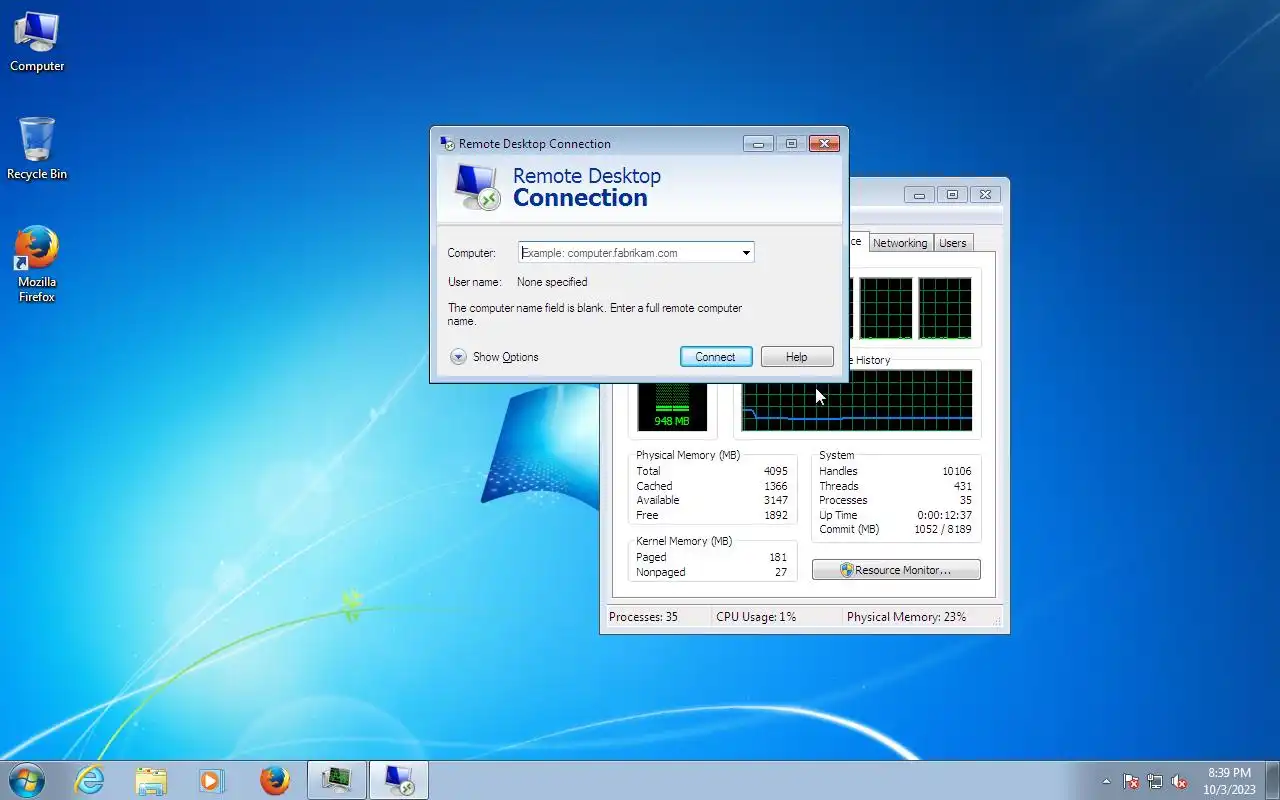Show hidden icons in the system tray

[1106, 781]
